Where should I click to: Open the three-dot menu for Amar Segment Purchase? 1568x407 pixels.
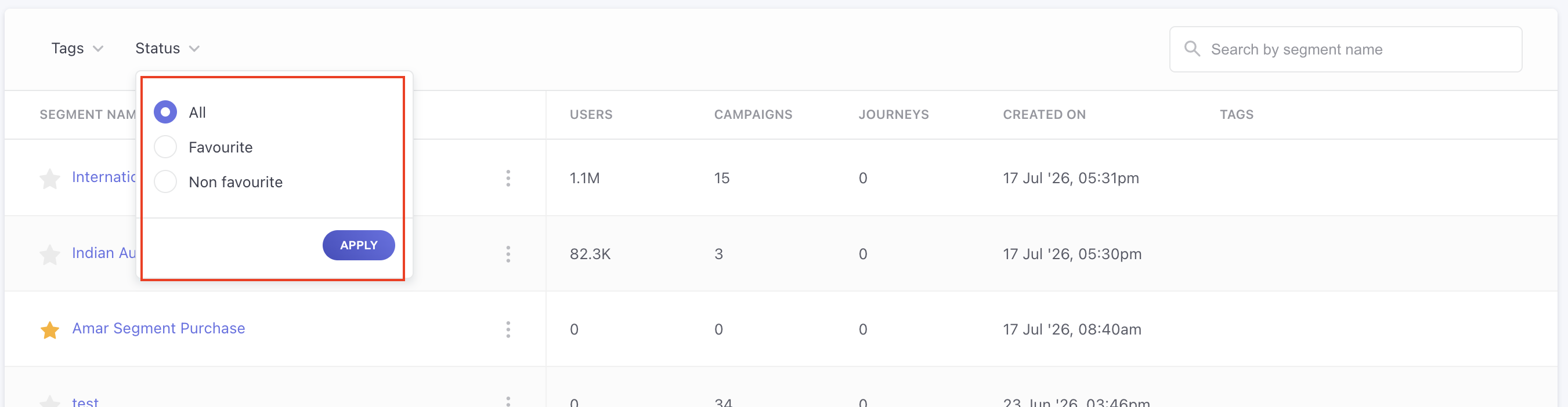tap(508, 329)
